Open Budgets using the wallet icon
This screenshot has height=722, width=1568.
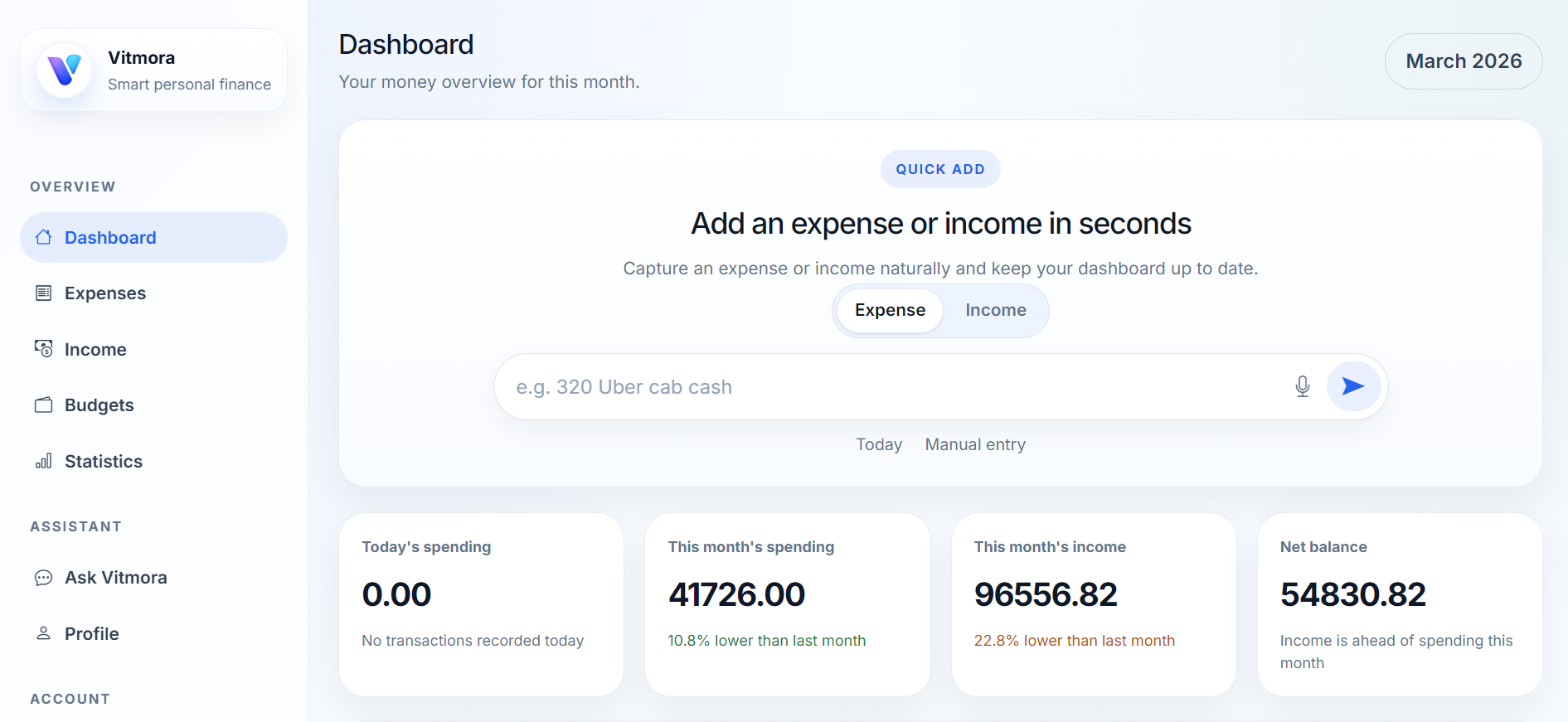(44, 405)
